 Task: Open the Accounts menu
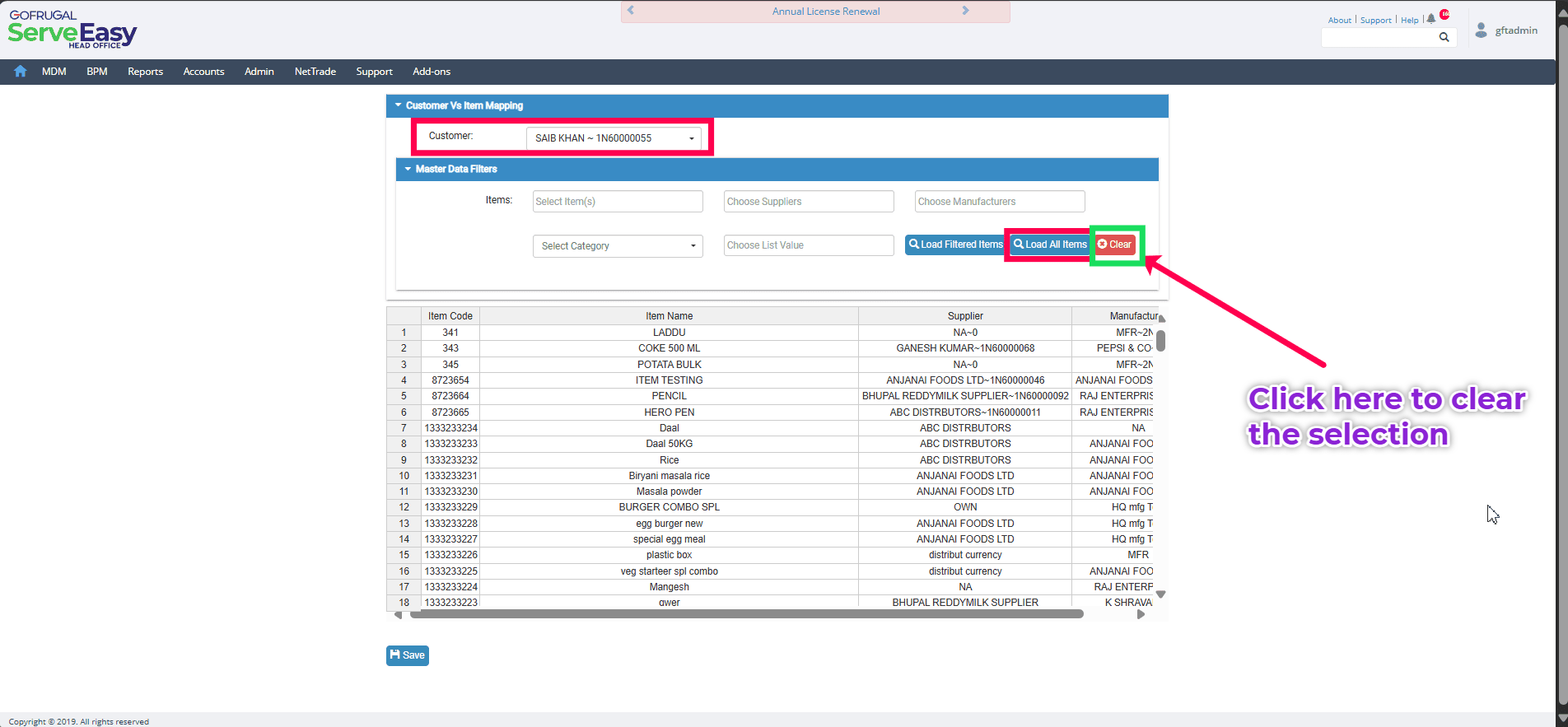click(204, 72)
